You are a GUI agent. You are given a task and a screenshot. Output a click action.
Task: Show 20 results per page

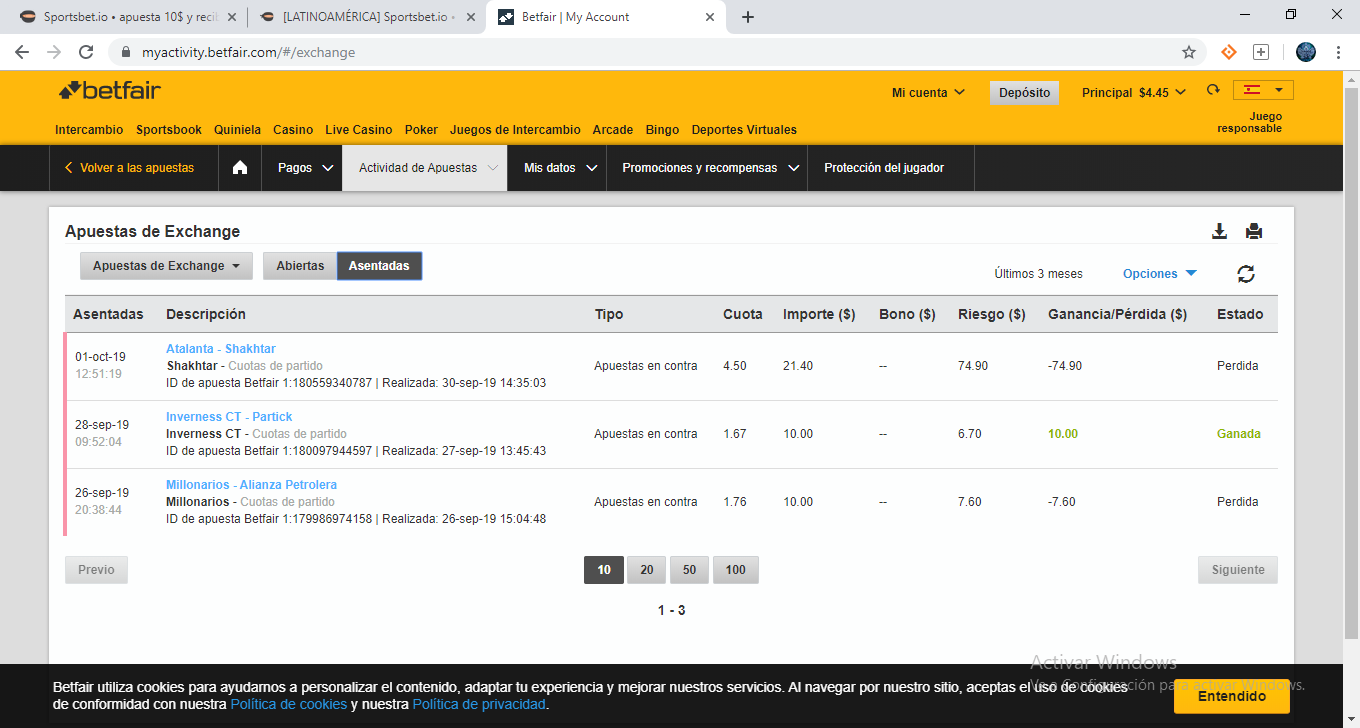(x=647, y=570)
